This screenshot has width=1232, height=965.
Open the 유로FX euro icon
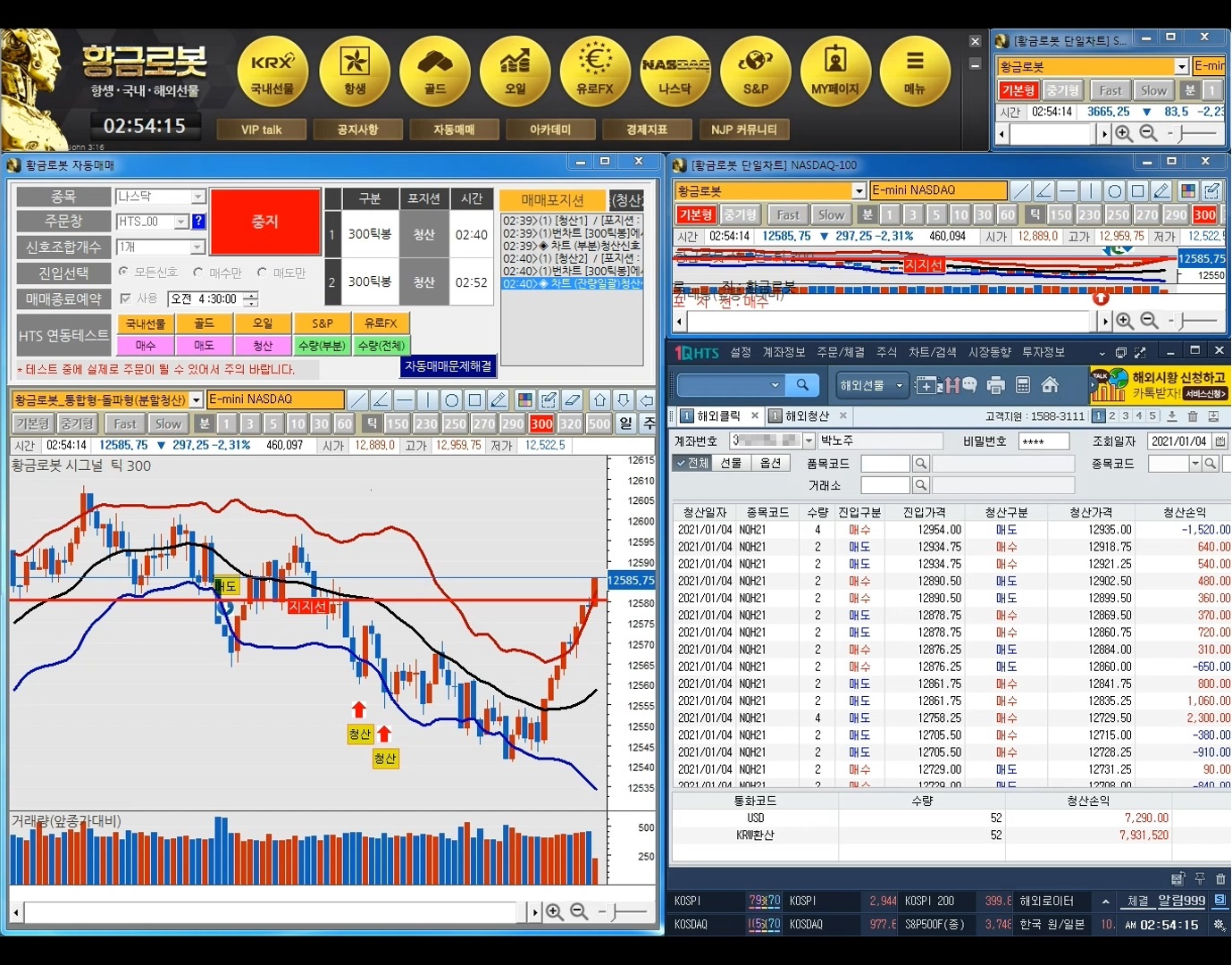pyautogui.click(x=595, y=72)
